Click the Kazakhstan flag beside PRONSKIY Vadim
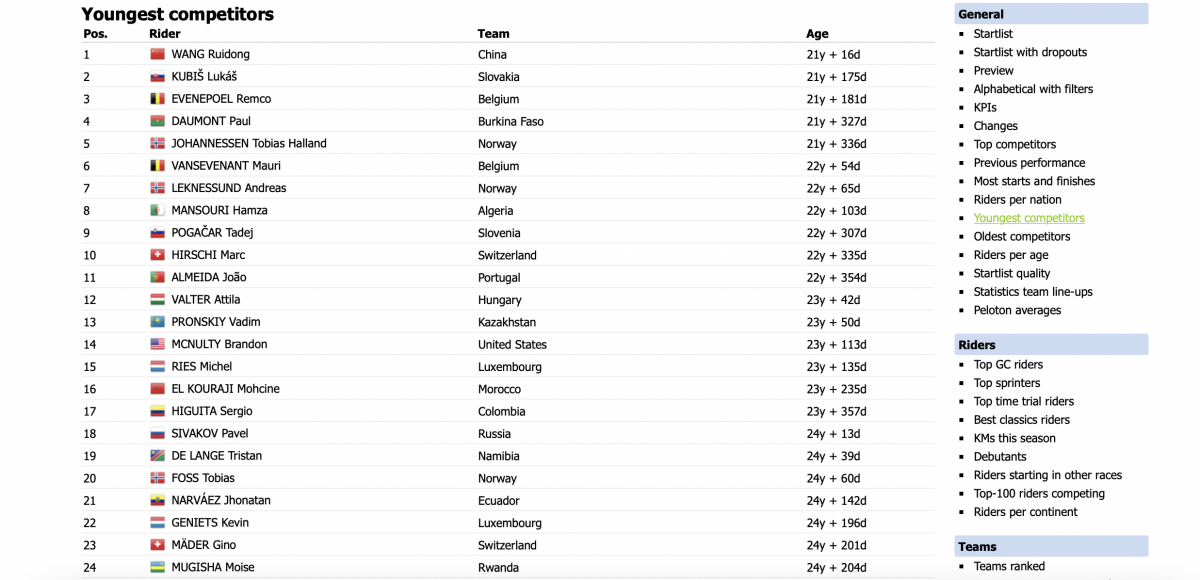The width and height of the screenshot is (1200, 580). [x=157, y=322]
